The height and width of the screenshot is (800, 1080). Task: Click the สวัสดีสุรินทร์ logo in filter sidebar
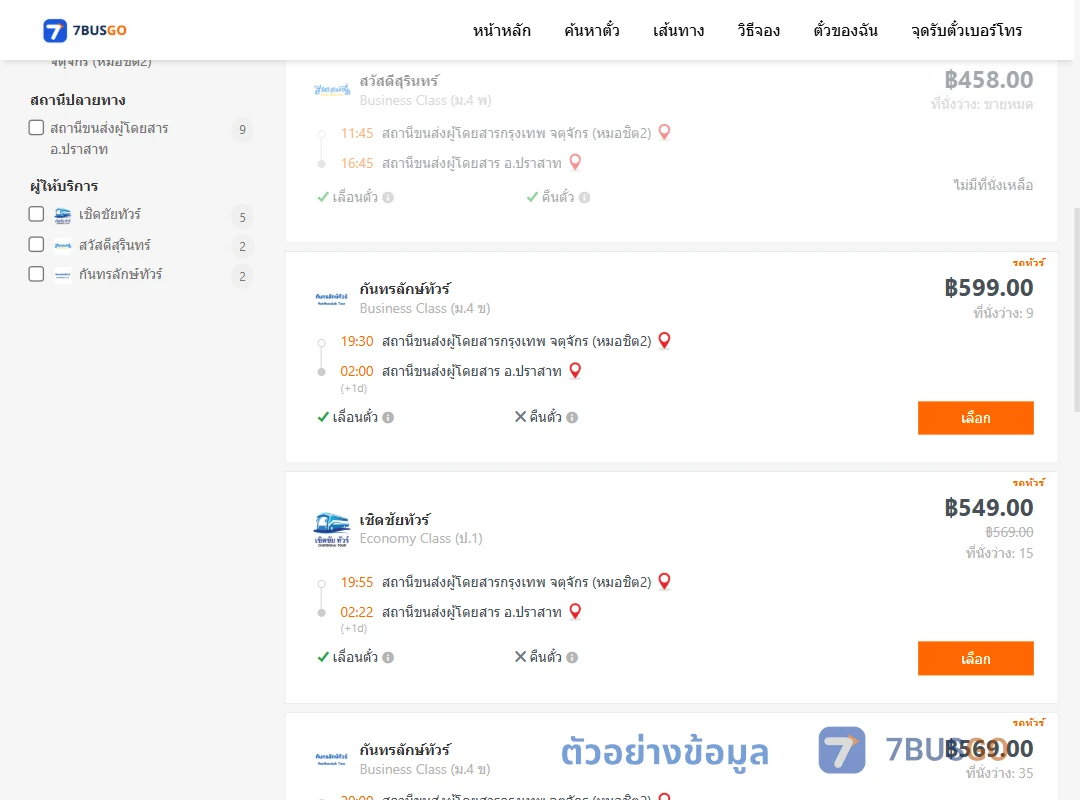(x=63, y=245)
